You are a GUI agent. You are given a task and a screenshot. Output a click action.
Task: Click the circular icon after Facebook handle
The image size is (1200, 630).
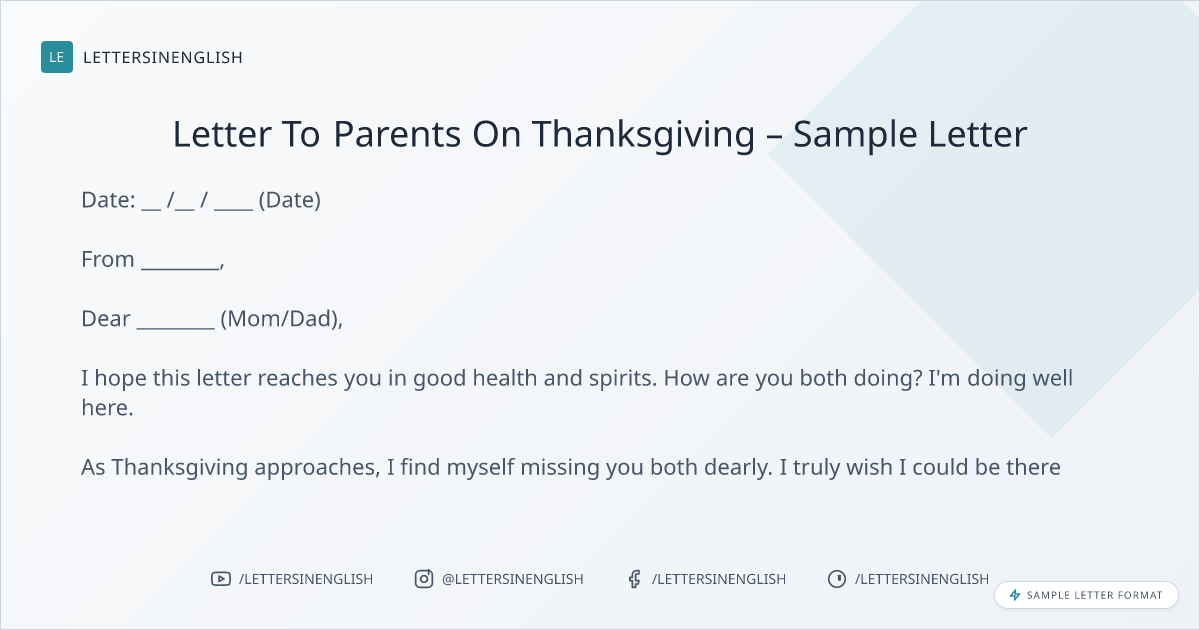[836, 579]
